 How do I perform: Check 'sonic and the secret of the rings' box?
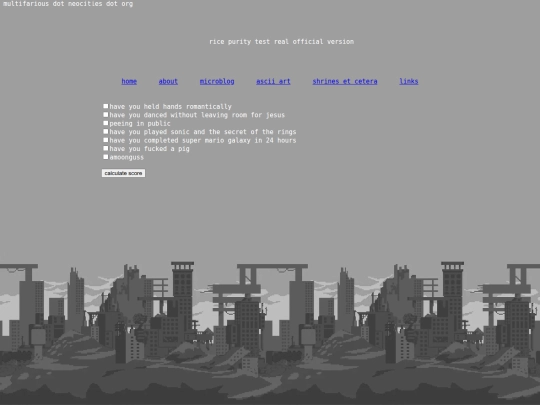(x=106, y=132)
